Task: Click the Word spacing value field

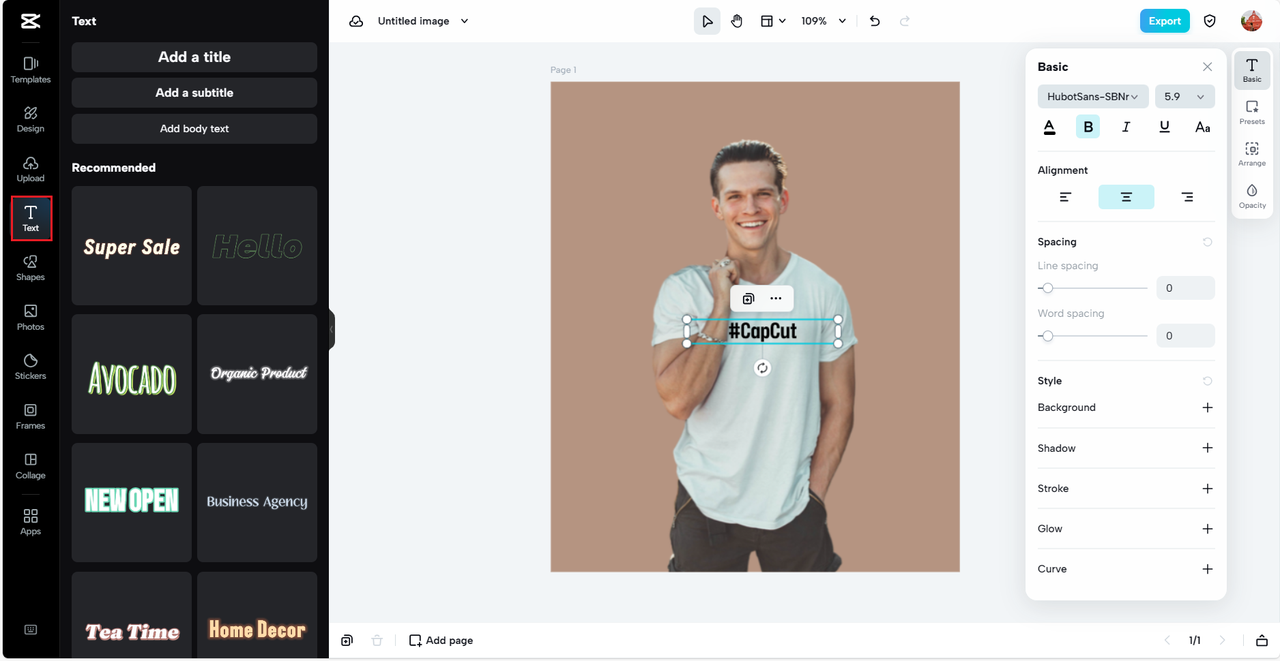Action: [x=1185, y=336]
